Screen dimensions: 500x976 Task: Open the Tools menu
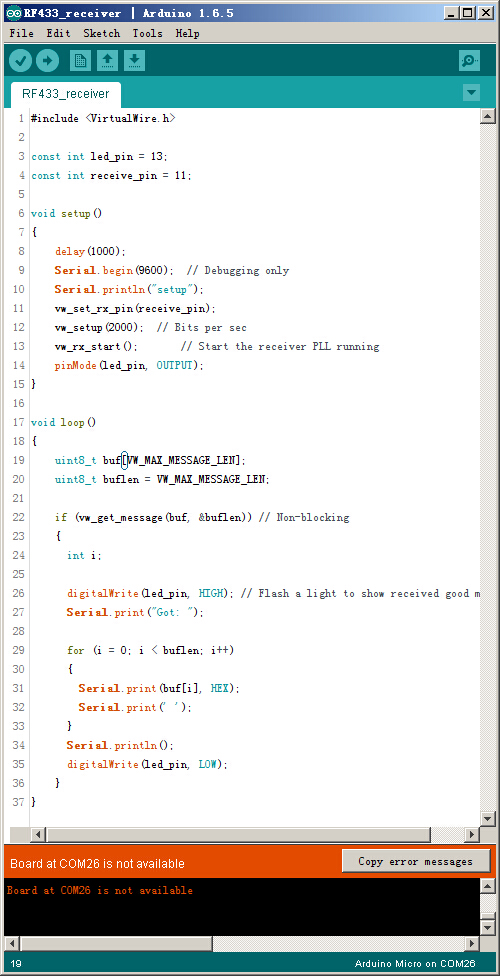(148, 34)
